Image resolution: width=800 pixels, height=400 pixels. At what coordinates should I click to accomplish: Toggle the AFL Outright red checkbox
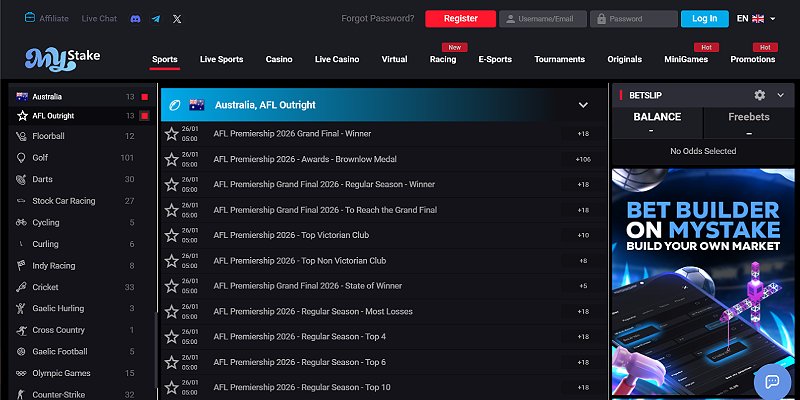145,116
